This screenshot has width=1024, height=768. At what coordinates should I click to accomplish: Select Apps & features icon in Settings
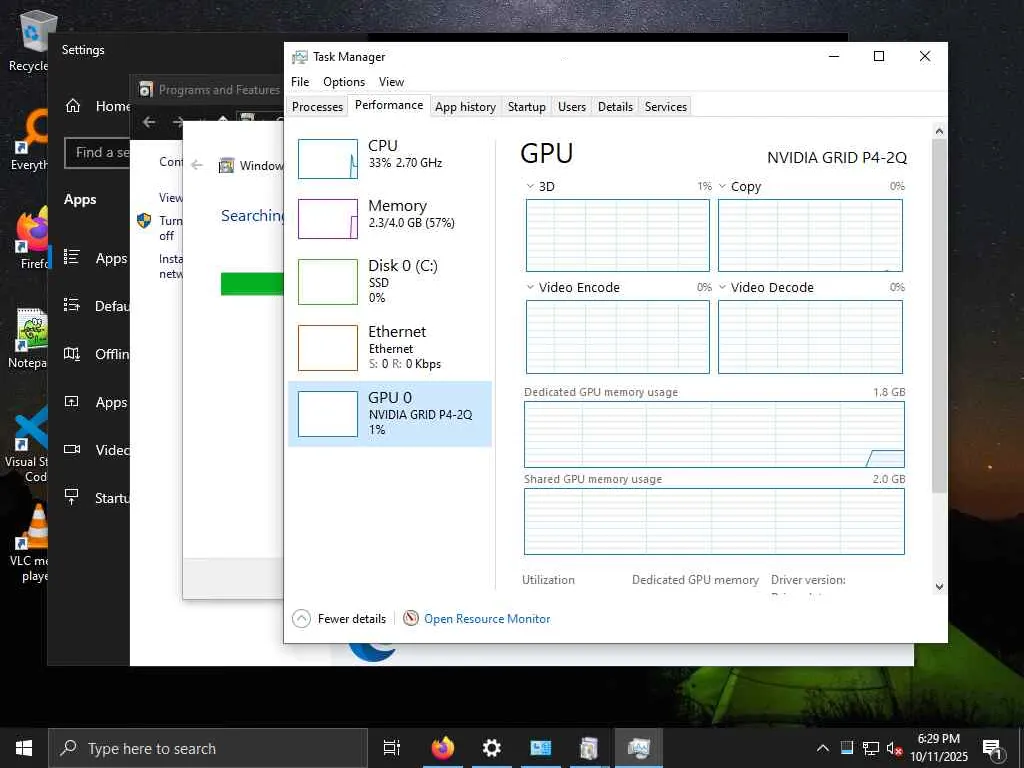(72, 257)
